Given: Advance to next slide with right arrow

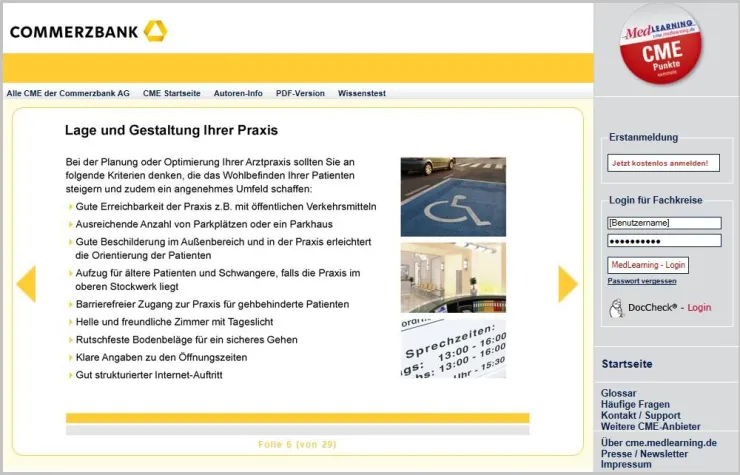Looking at the screenshot, I should pyautogui.click(x=567, y=284).
